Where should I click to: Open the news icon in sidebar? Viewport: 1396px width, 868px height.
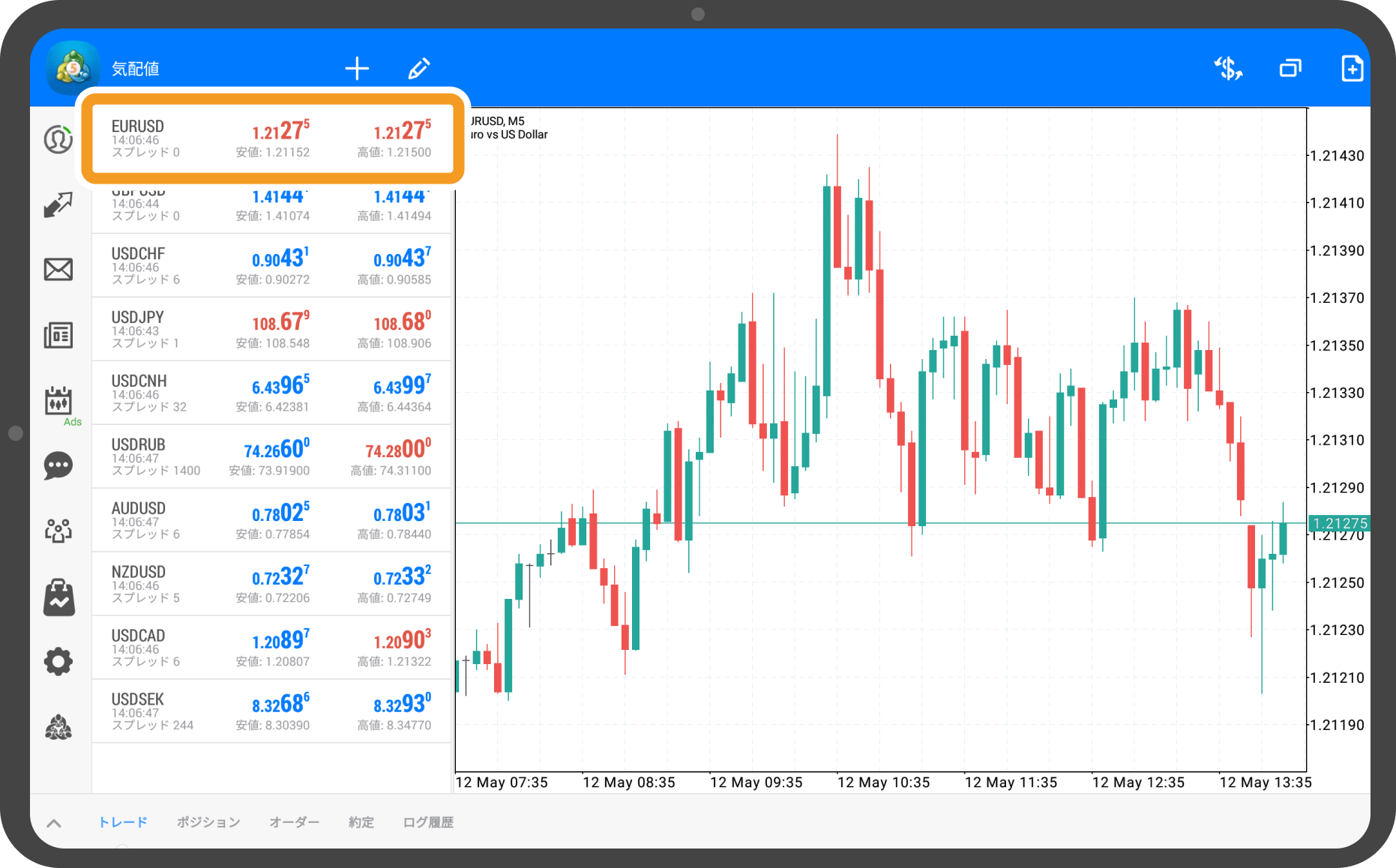coord(58,335)
